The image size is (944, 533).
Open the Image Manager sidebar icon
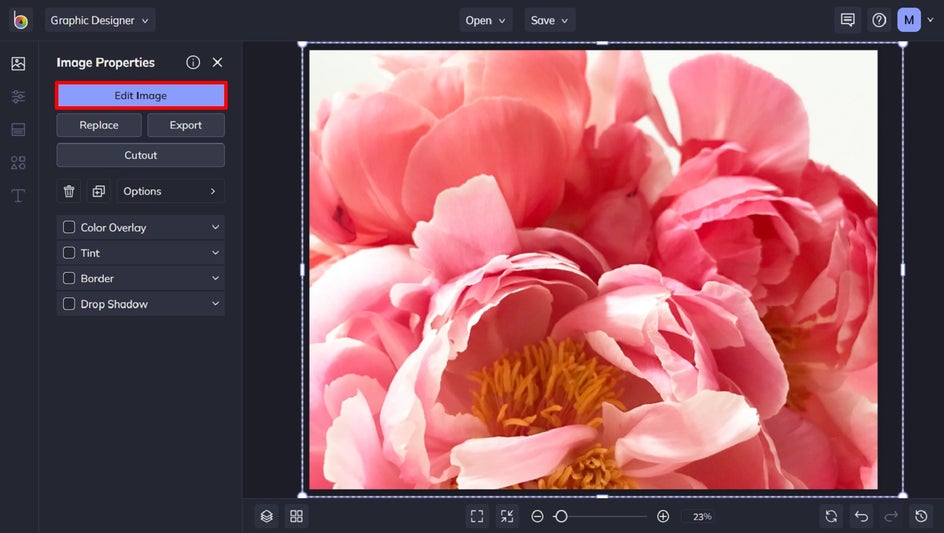click(x=18, y=63)
